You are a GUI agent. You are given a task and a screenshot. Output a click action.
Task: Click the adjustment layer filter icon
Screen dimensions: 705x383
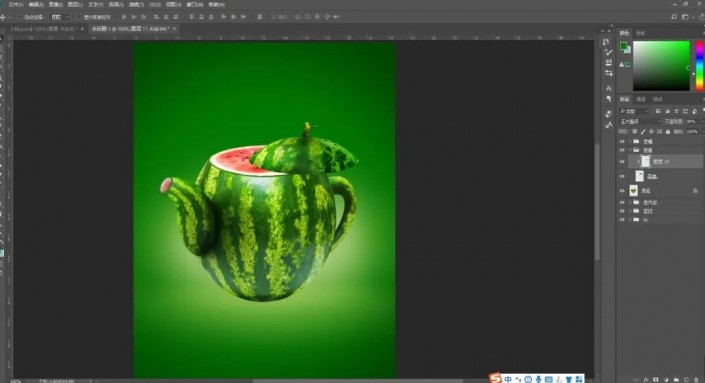(x=667, y=111)
